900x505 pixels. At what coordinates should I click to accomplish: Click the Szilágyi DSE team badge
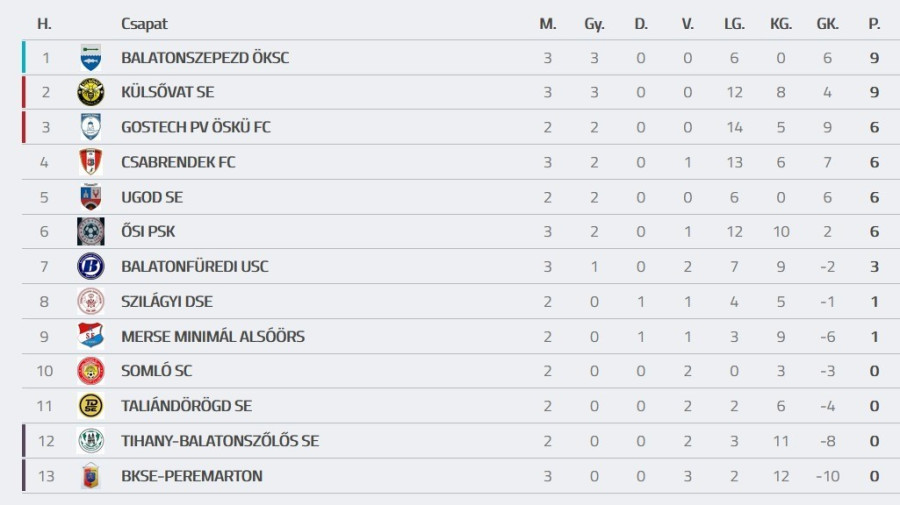91,301
